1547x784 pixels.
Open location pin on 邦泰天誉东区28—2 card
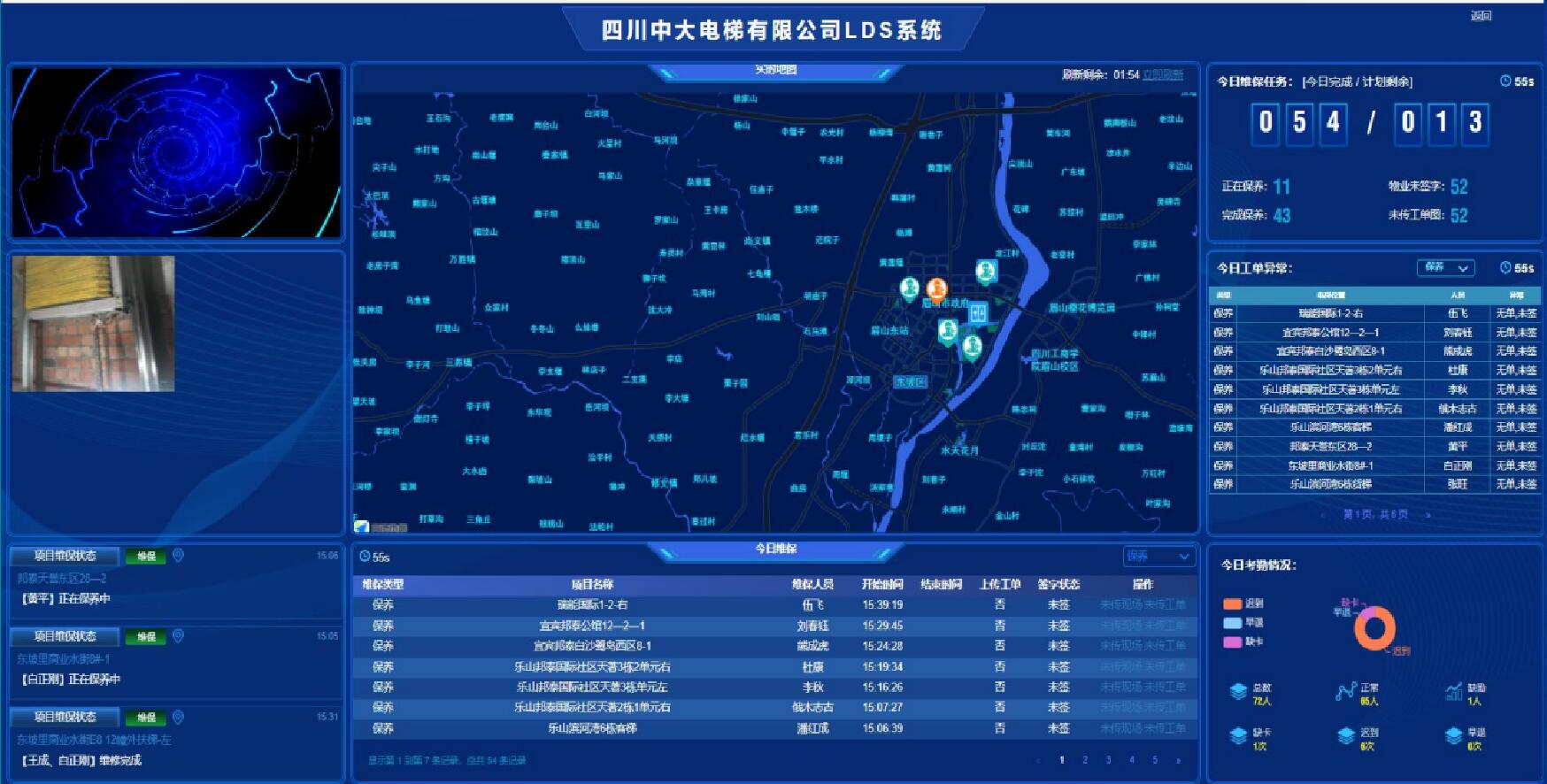tap(178, 555)
